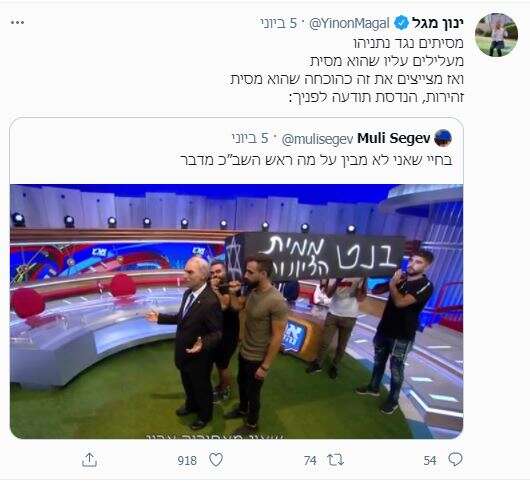Click the blue verified badge

401,23
